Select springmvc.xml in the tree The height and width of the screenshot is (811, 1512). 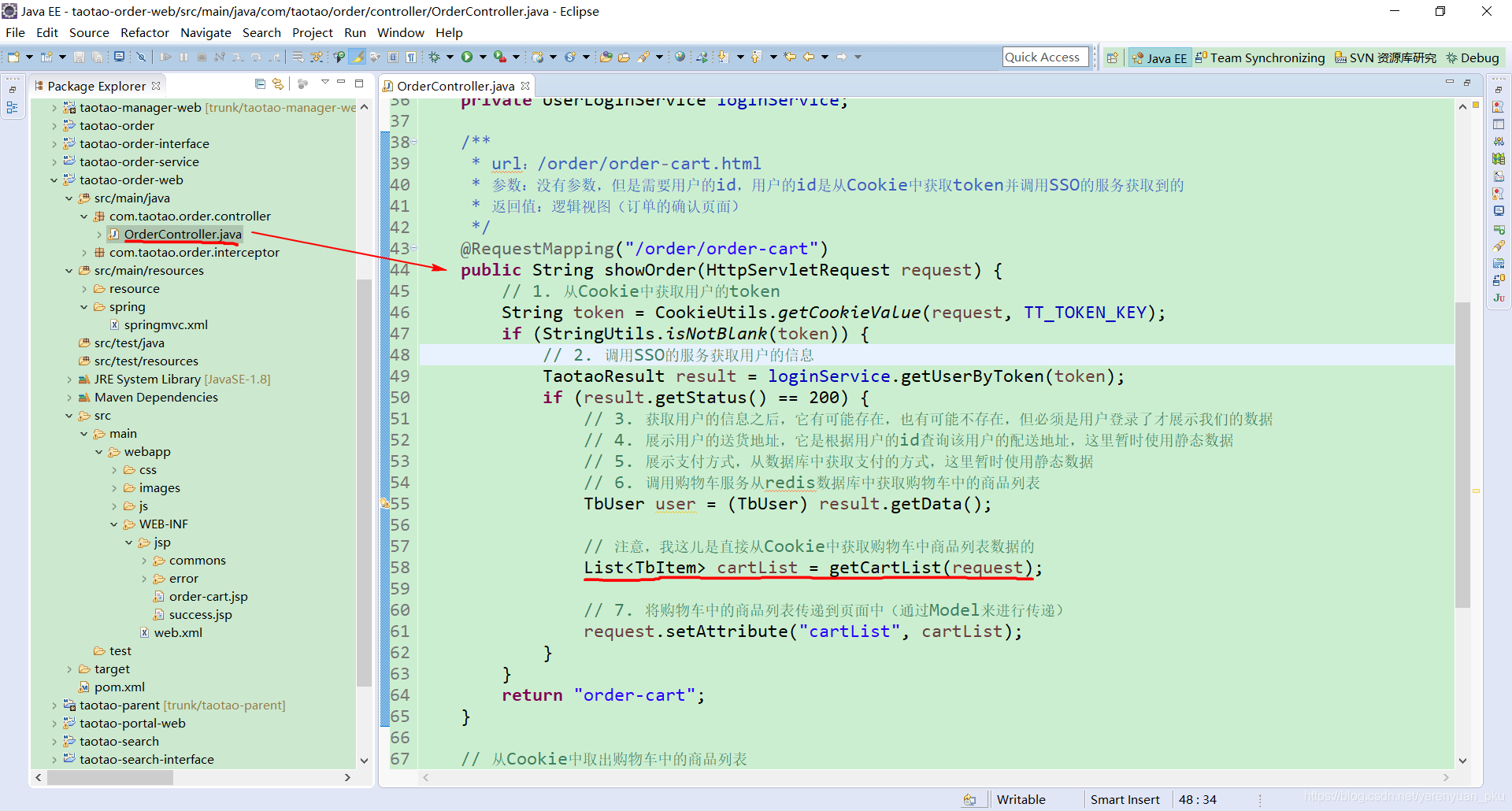click(x=165, y=325)
